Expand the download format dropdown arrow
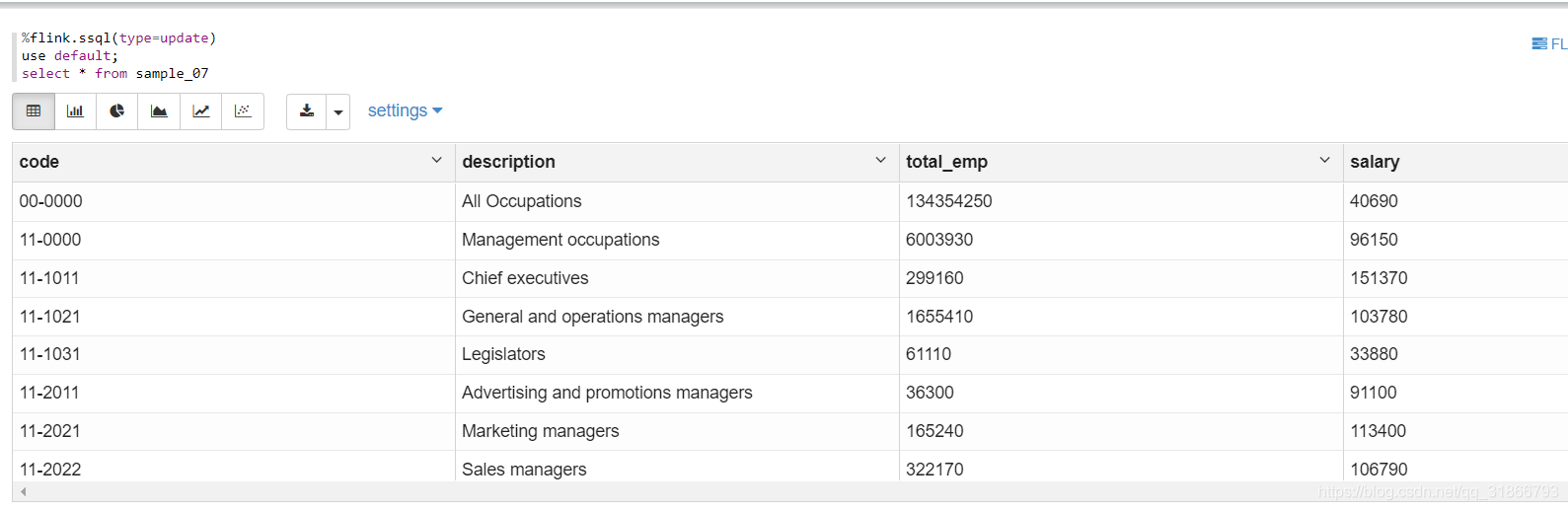1568x510 pixels. [338, 112]
